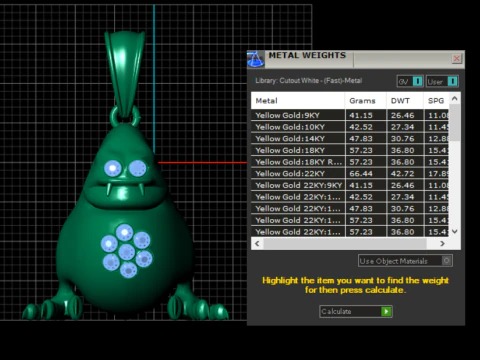480x360 pixels.
Task: Click the Library: Cutout White label
Action: coord(308,81)
